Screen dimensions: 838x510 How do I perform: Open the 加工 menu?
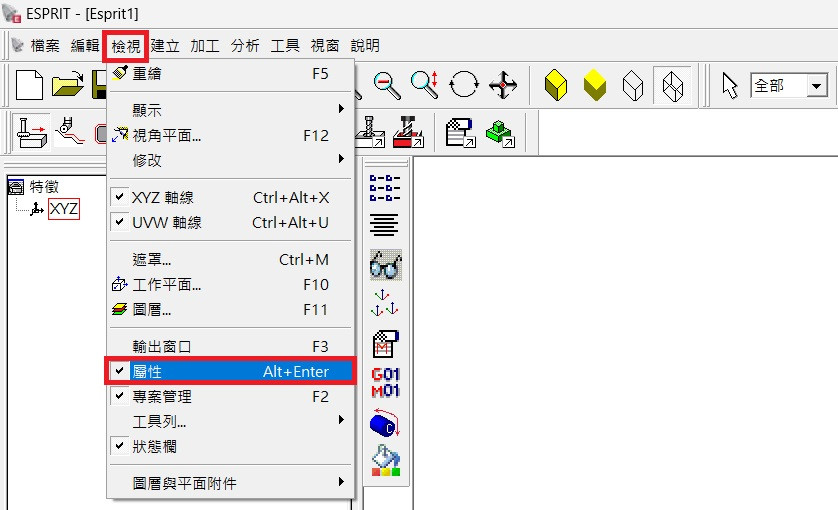tap(205, 45)
